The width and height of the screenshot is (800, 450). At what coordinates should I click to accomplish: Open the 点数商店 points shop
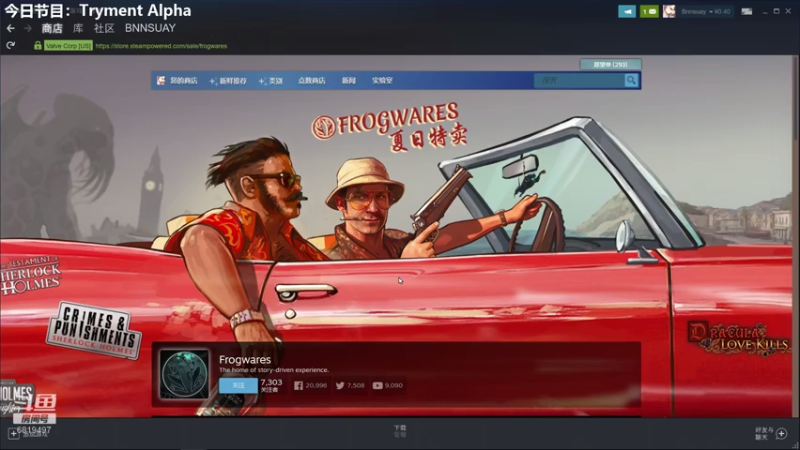pyautogui.click(x=312, y=81)
